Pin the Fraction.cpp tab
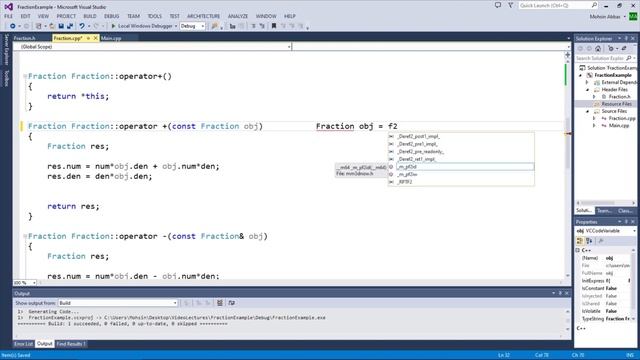This screenshot has width=640, height=360. (88, 38)
